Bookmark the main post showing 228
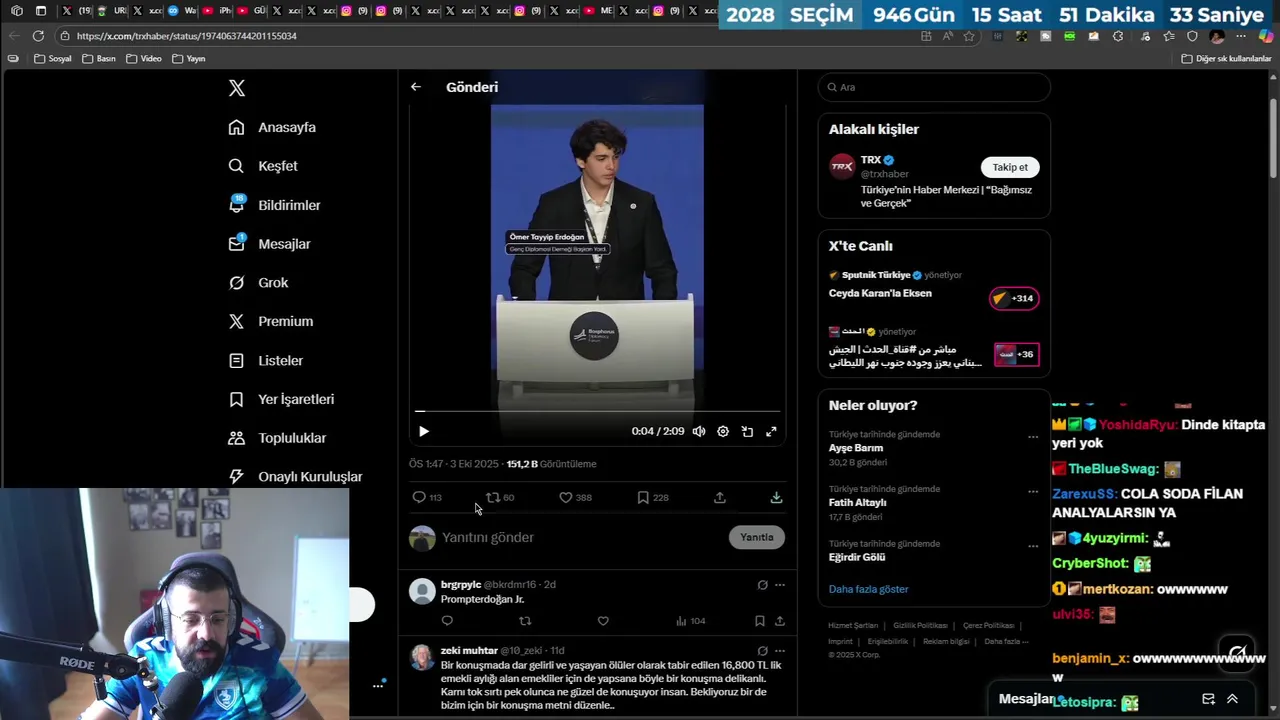The image size is (1280, 720). click(653, 497)
